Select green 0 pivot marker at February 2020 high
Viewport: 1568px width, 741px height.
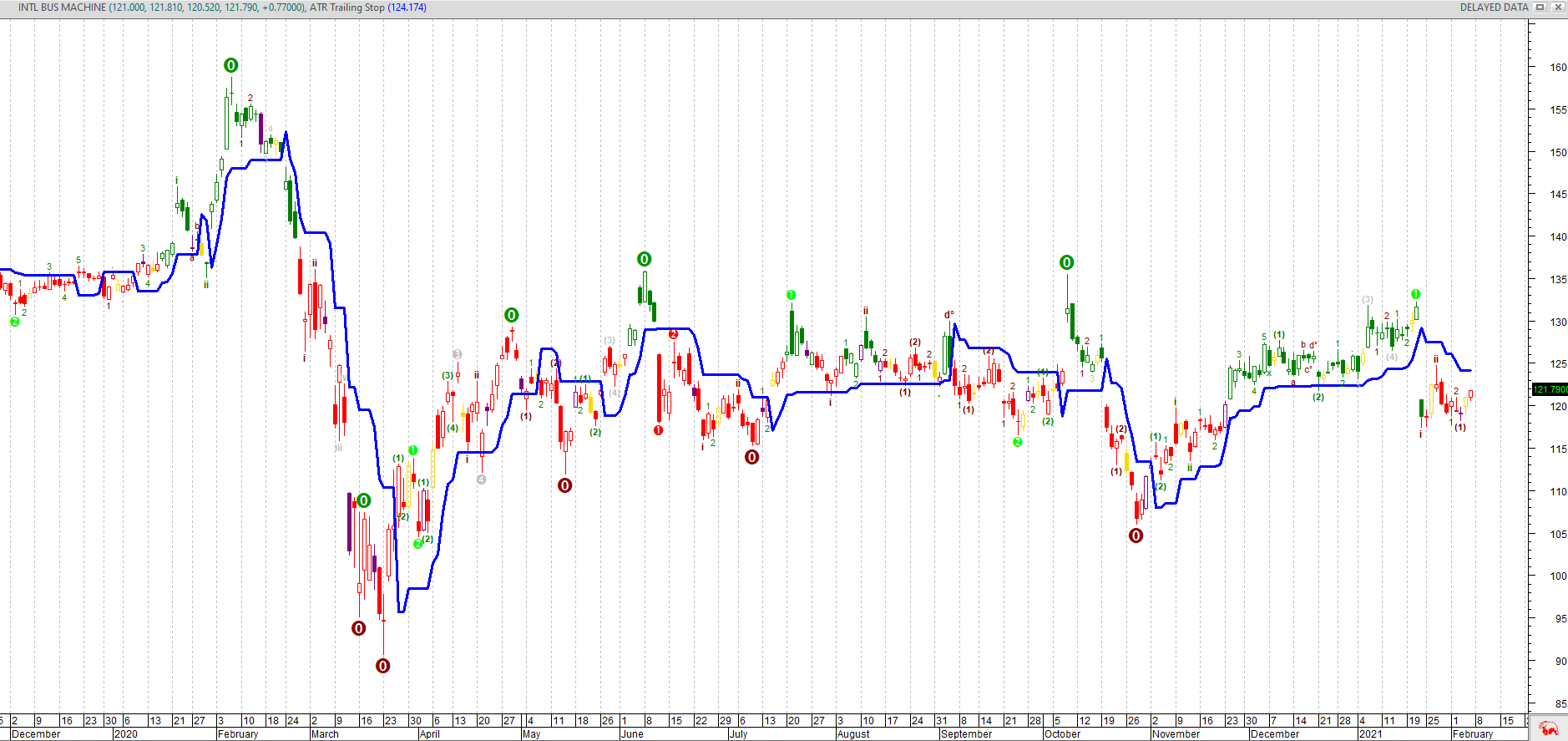(231, 65)
